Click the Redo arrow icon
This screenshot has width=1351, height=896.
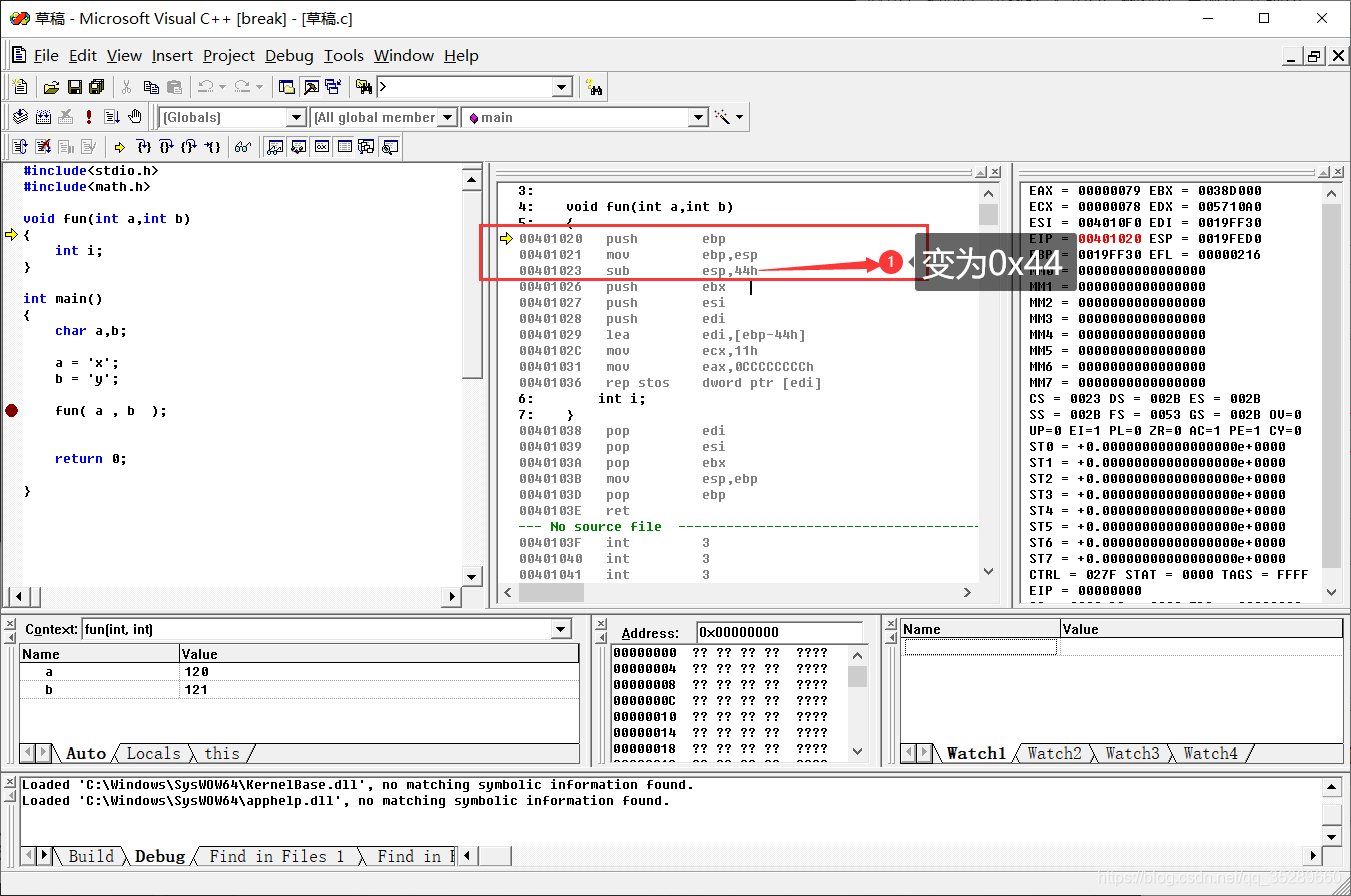[x=242, y=87]
